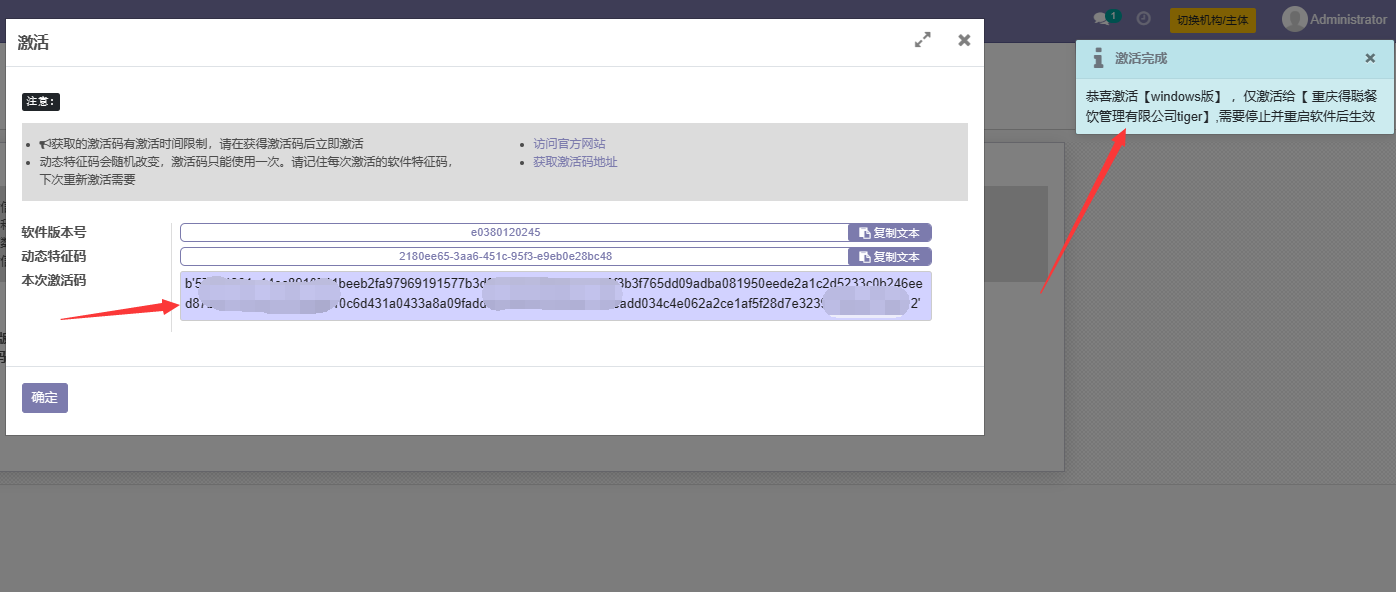Click inside the 本次激活码 text area
Screen dimensions: 1396x592
(x=555, y=296)
